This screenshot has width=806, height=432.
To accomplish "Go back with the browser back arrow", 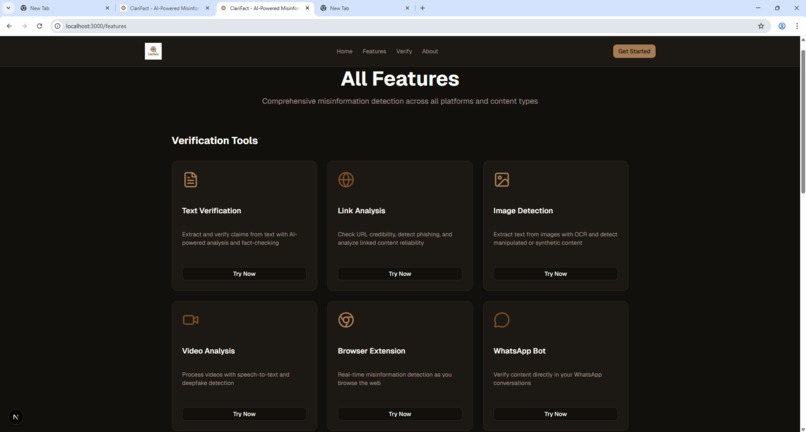I will point(9,26).
